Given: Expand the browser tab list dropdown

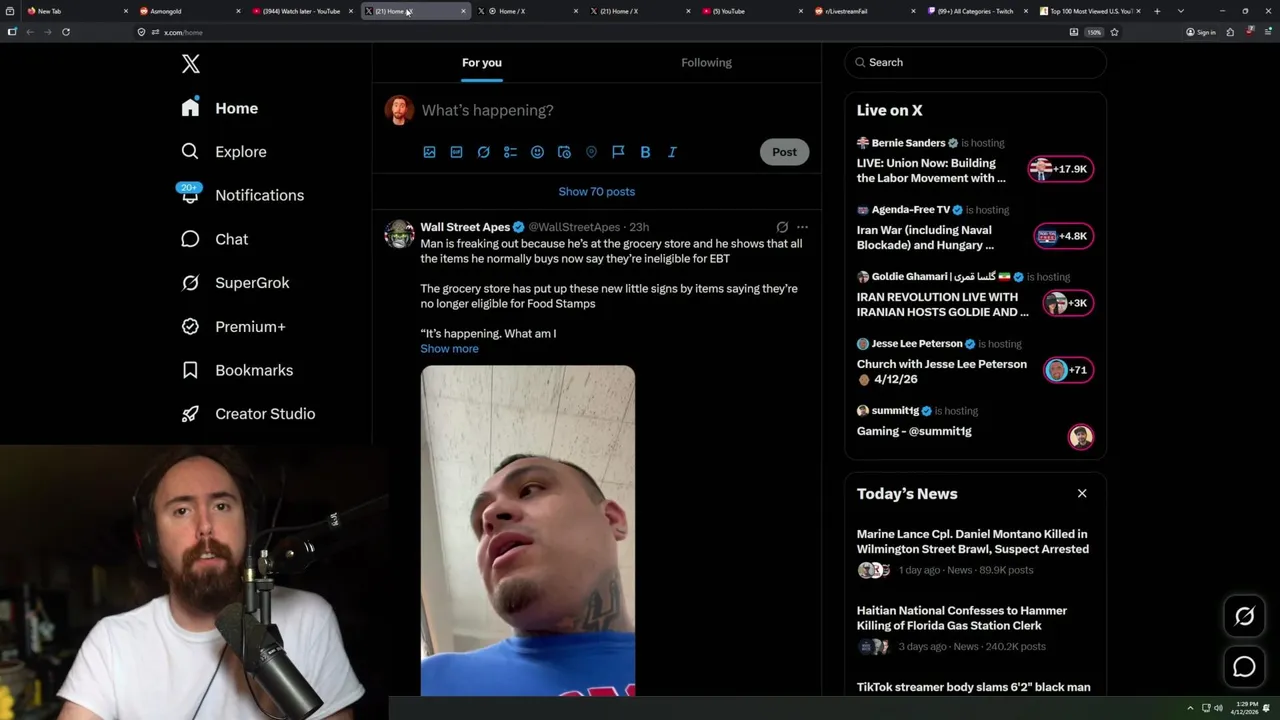Looking at the screenshot, I should pos(1181,11).
